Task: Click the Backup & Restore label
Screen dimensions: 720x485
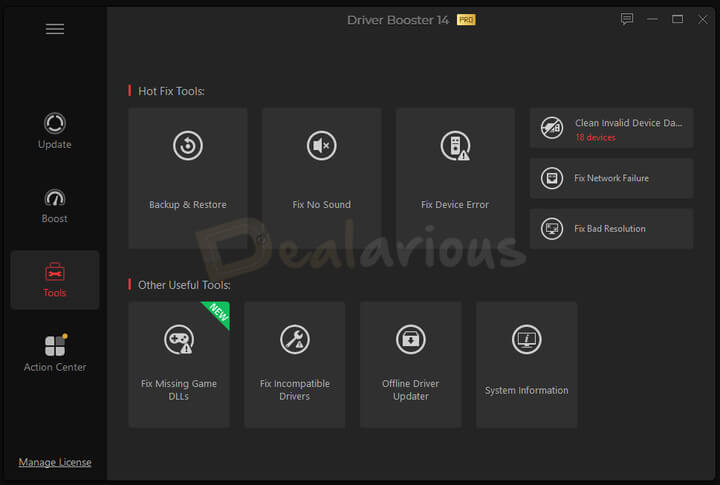Action: pos(188,204)
